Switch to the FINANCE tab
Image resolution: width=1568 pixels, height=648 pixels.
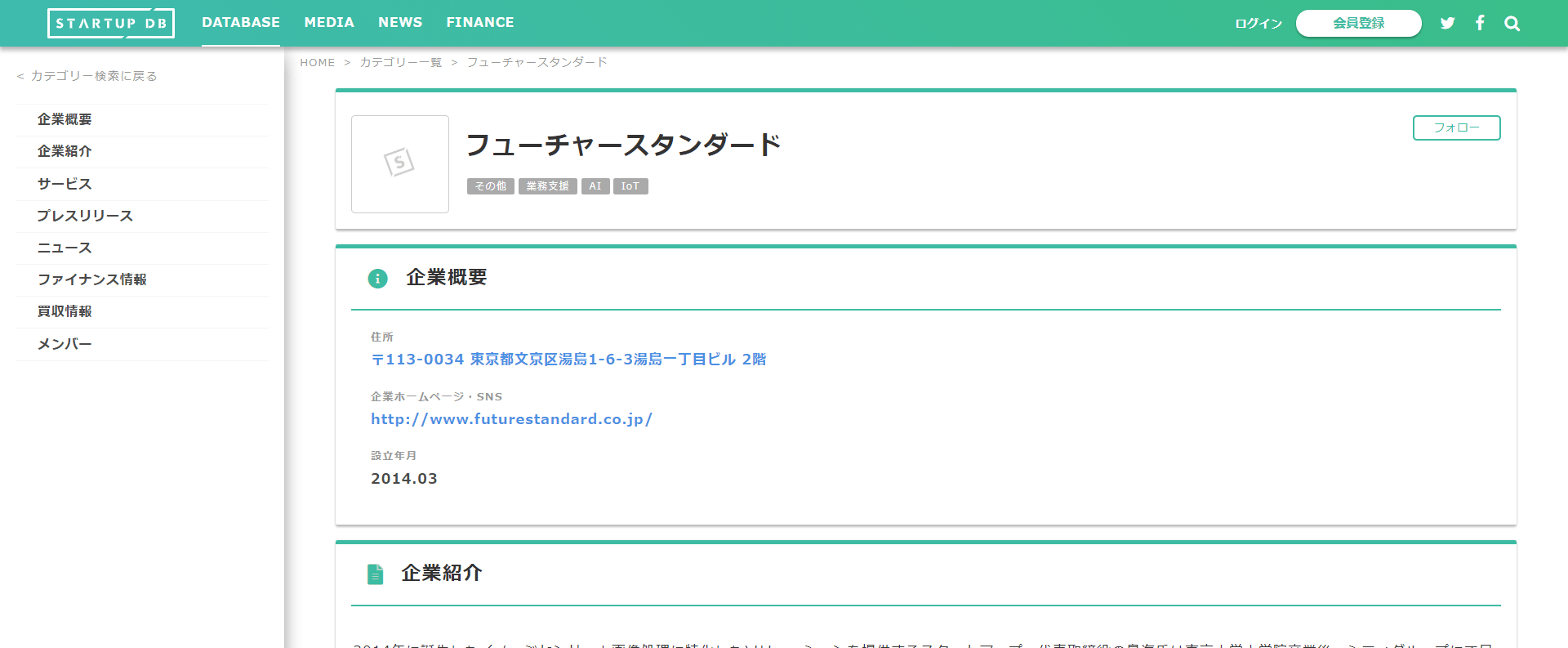point(480,23)
